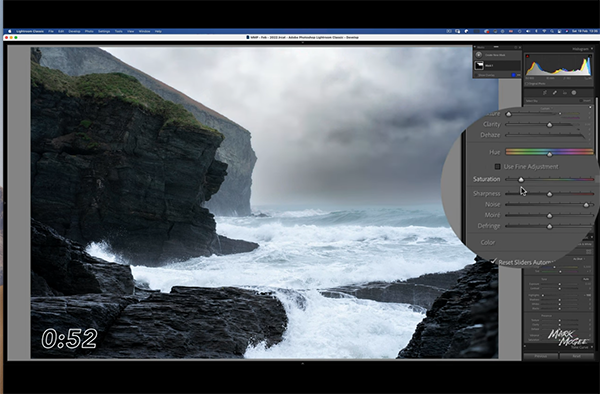
Task: Select the Crop tool icon under histogram
Action: (x=545, y=93)
